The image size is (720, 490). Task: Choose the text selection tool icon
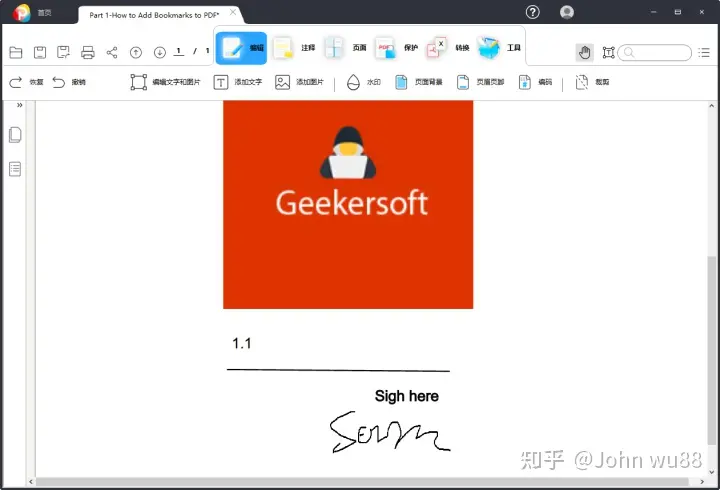(x=608, y=52)
